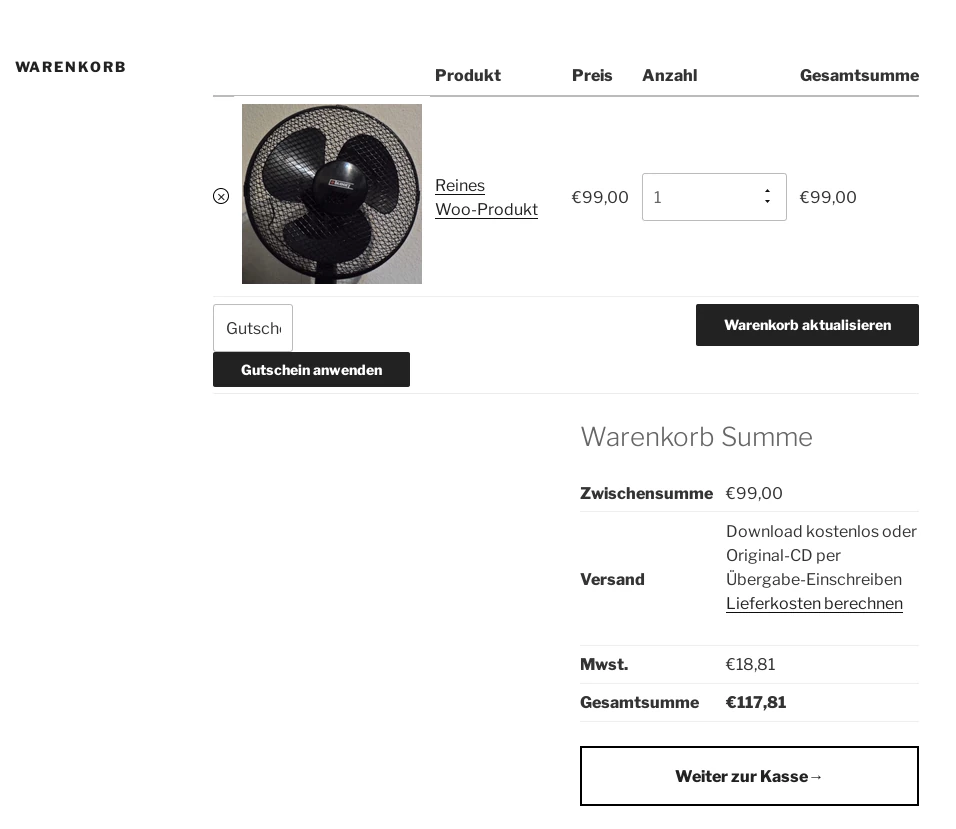Select the Gesamtsumme column header in the table
The height and width of the screenshot is (829, 956).
859,75
